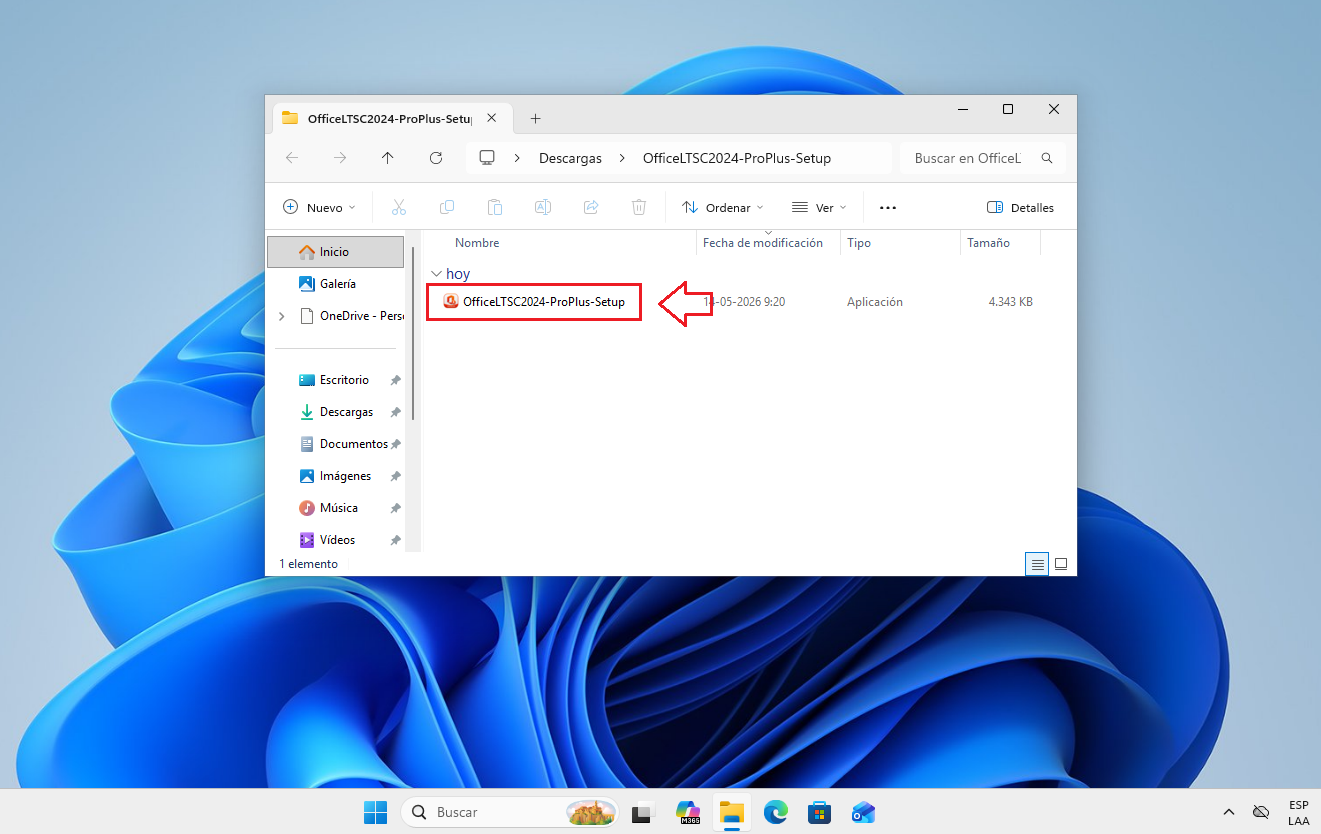Open Microsoft Store from the taskbar
Image resolution: width=1321 pixels, height=834 pixels.
pos(820,812)
